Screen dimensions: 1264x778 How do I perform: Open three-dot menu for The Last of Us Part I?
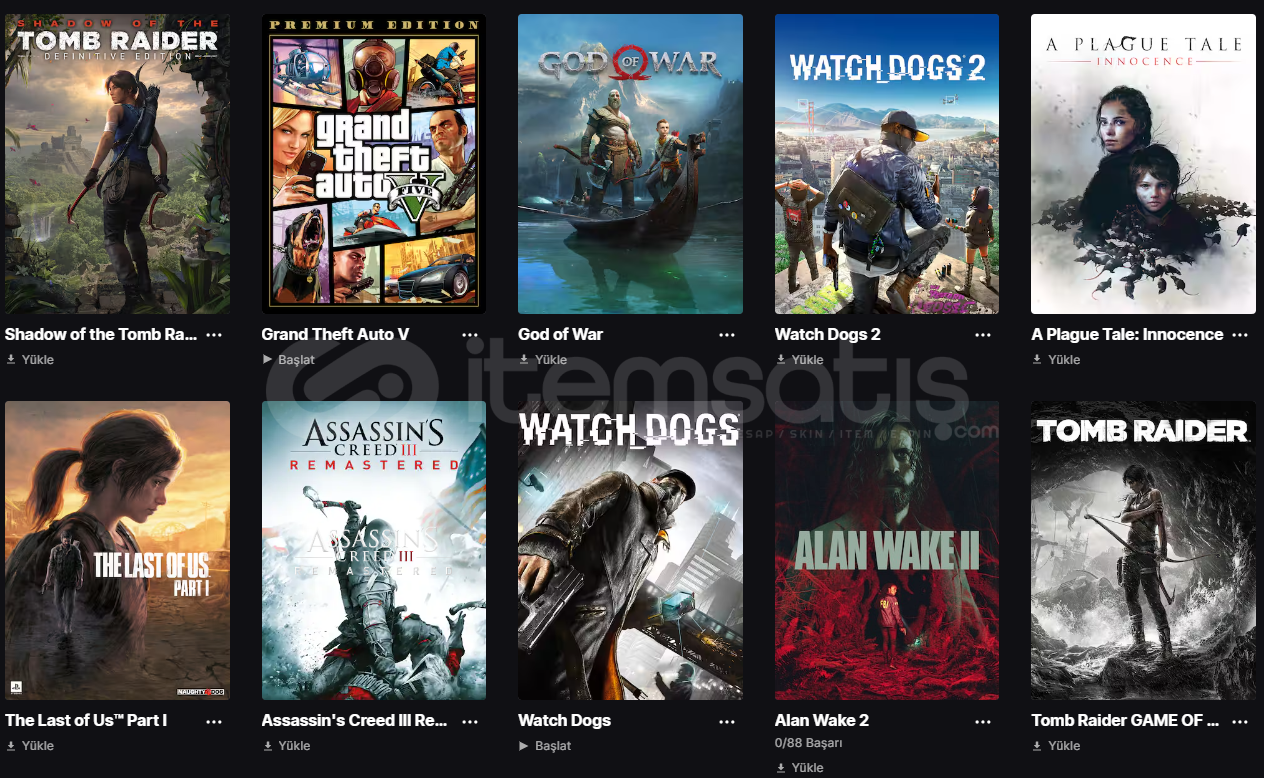click(214, 721)
